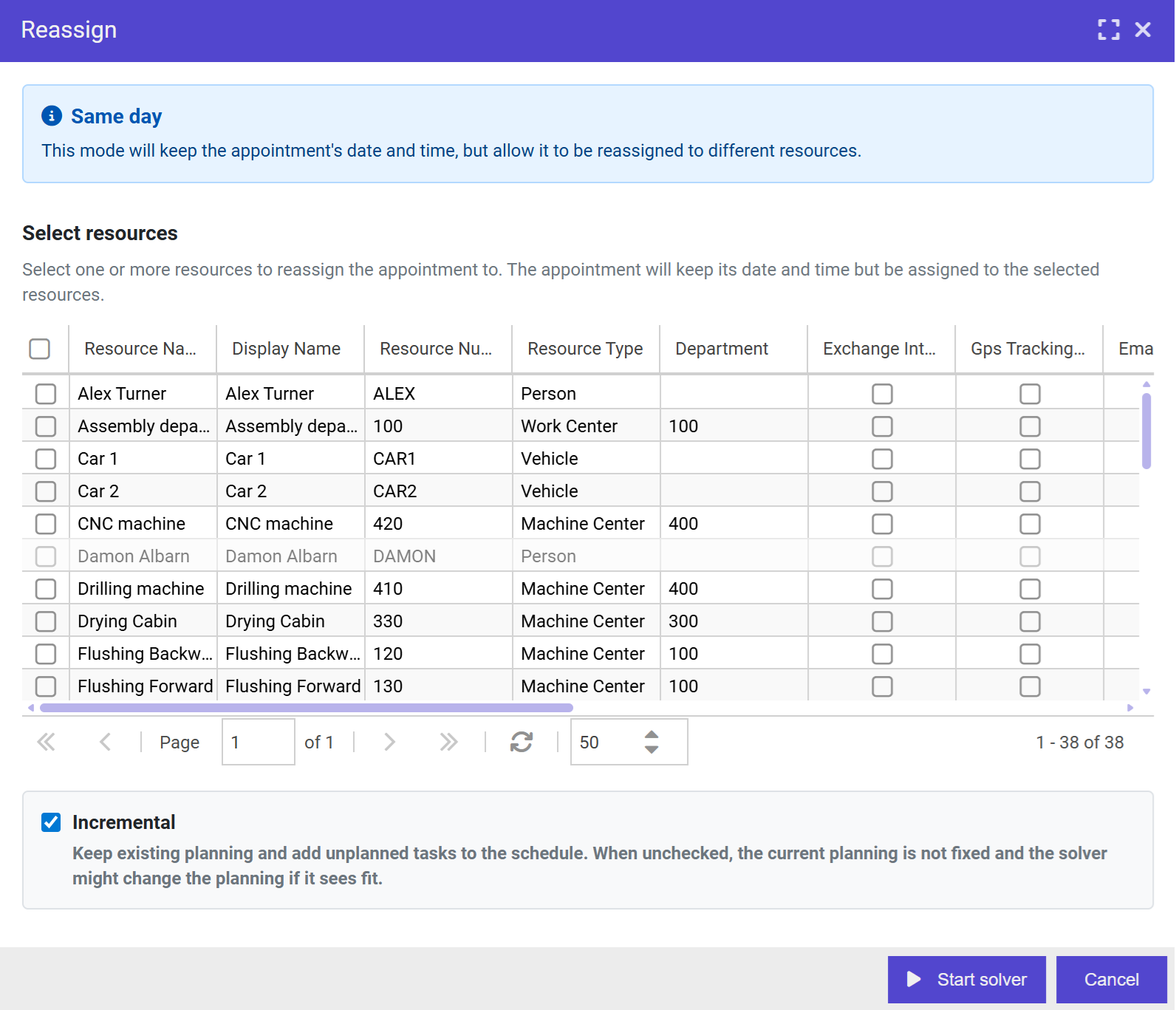Start the solver
Image resolution: width=1176 pixels, height=1010 pixels.
[x=966, y=980]
